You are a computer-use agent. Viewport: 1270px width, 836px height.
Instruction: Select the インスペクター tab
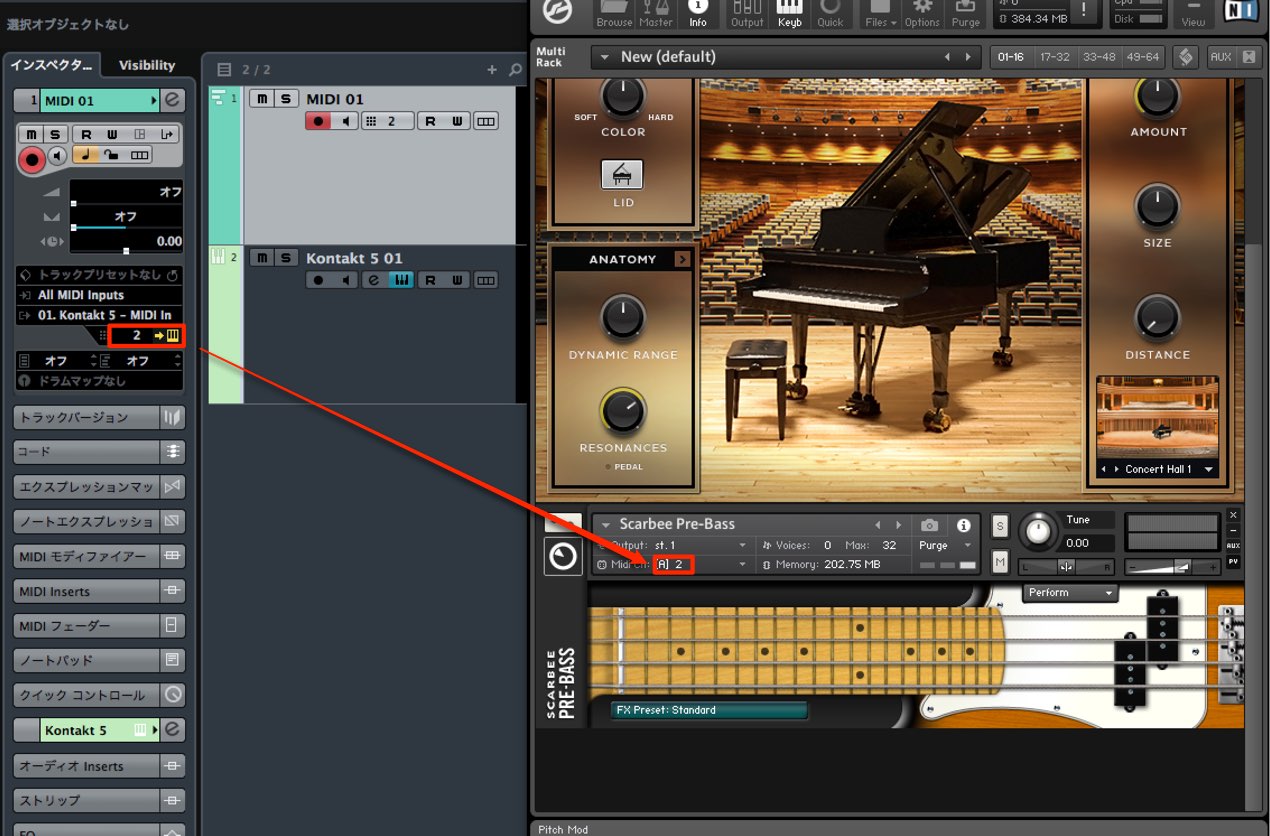pyautogui.click(x=51, y=65)
